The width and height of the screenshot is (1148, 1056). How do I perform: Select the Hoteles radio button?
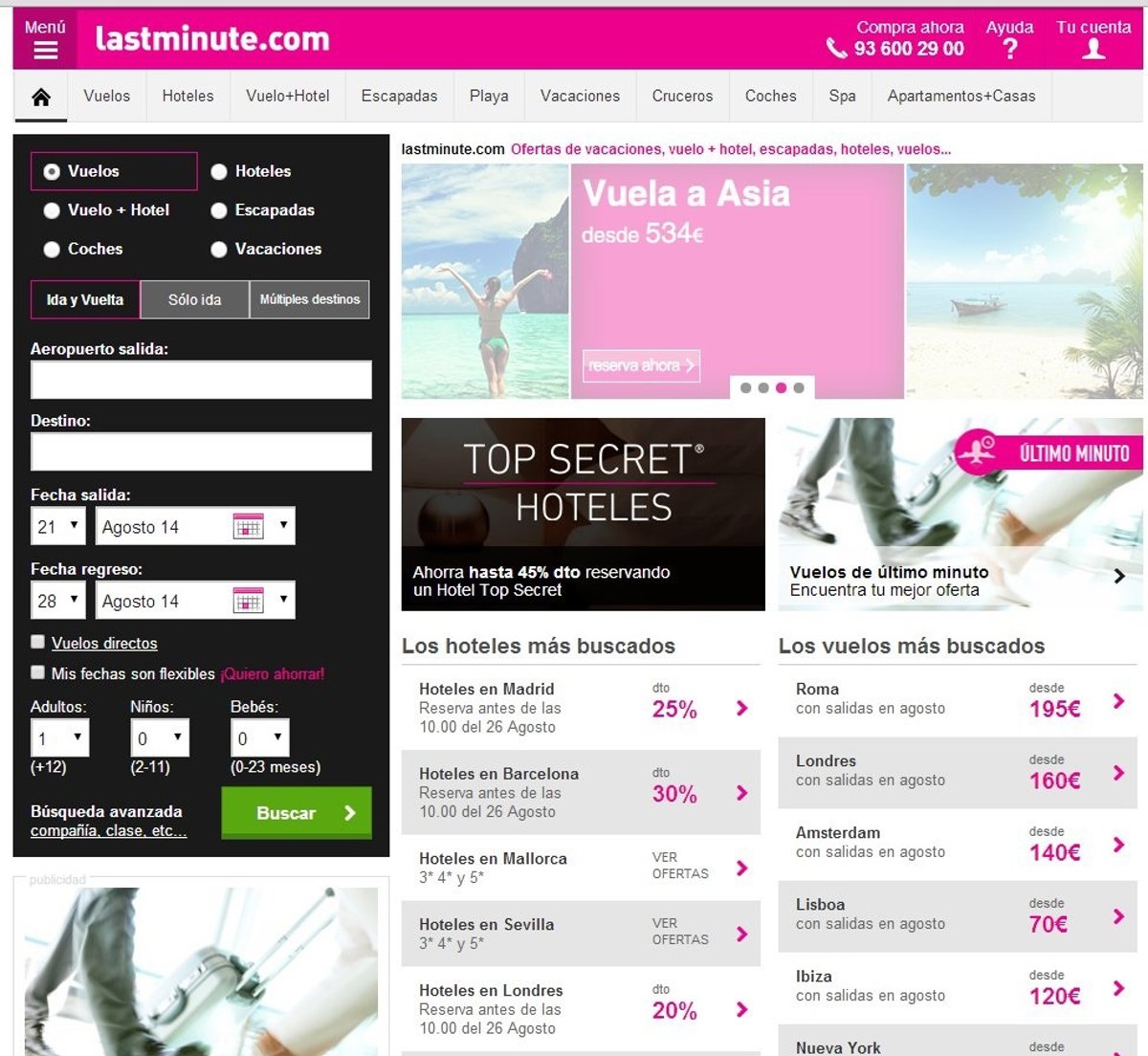tap(219, 172)
